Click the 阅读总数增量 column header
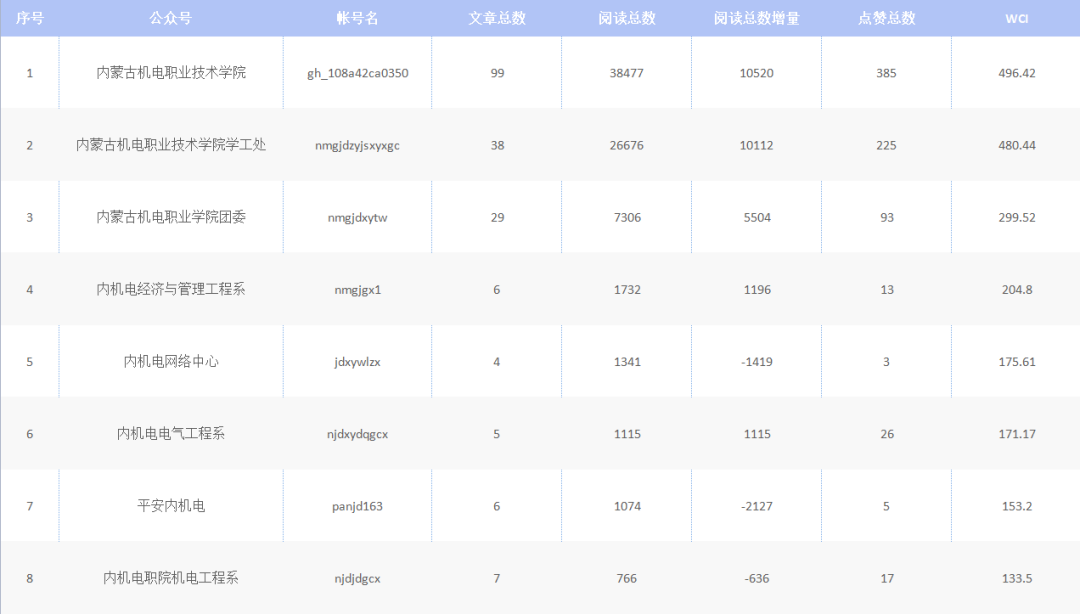 (x=756, y=18)
